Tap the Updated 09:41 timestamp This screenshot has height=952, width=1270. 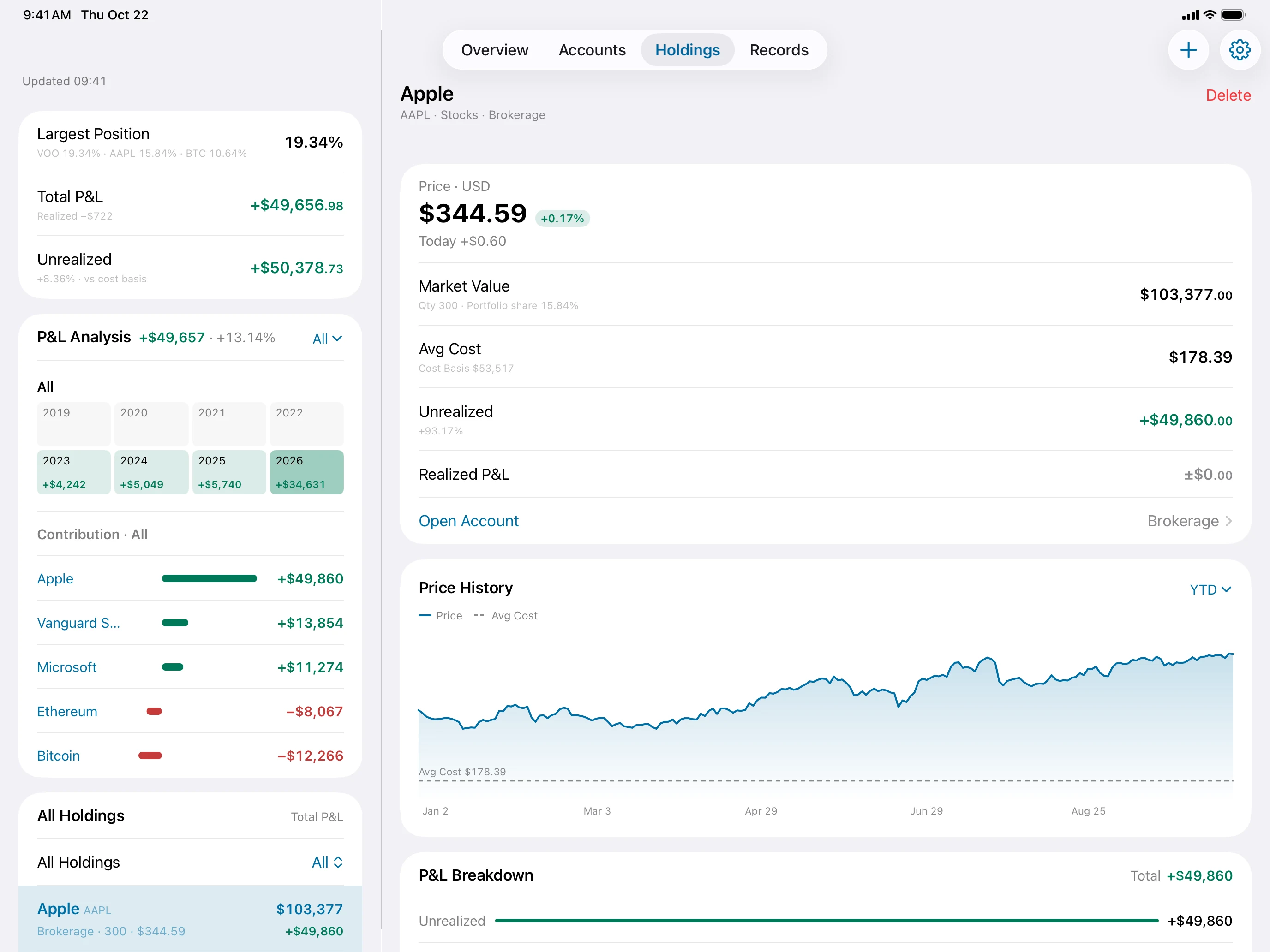[x=64, y=82]
